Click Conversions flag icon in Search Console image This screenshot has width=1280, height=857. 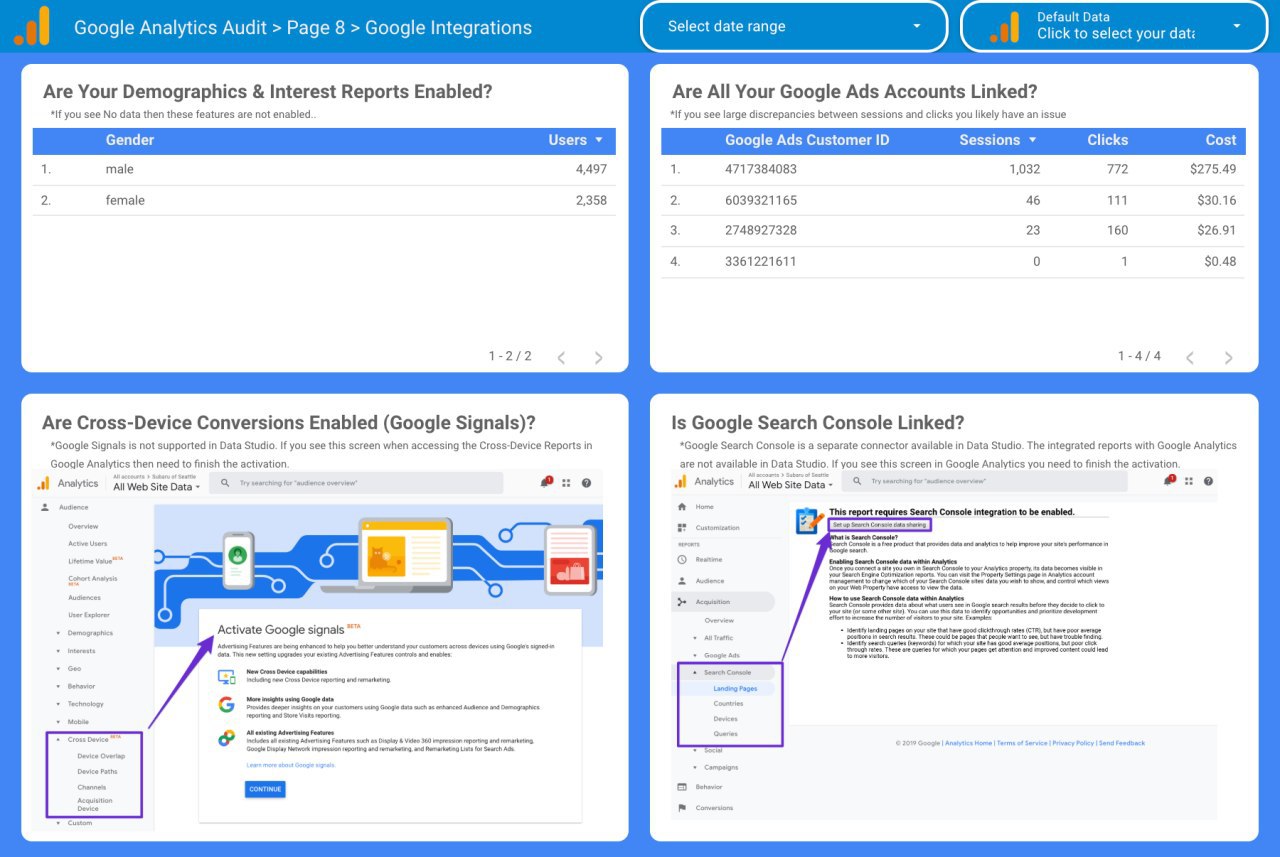[682, 808]
